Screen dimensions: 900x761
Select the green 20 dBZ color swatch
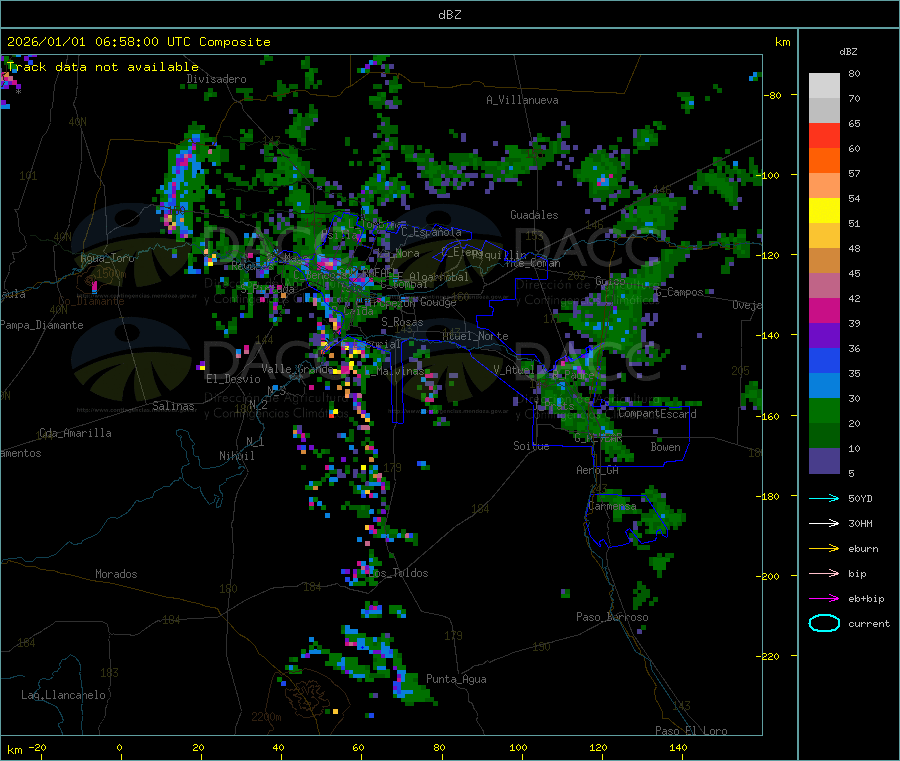coord(824,410)
